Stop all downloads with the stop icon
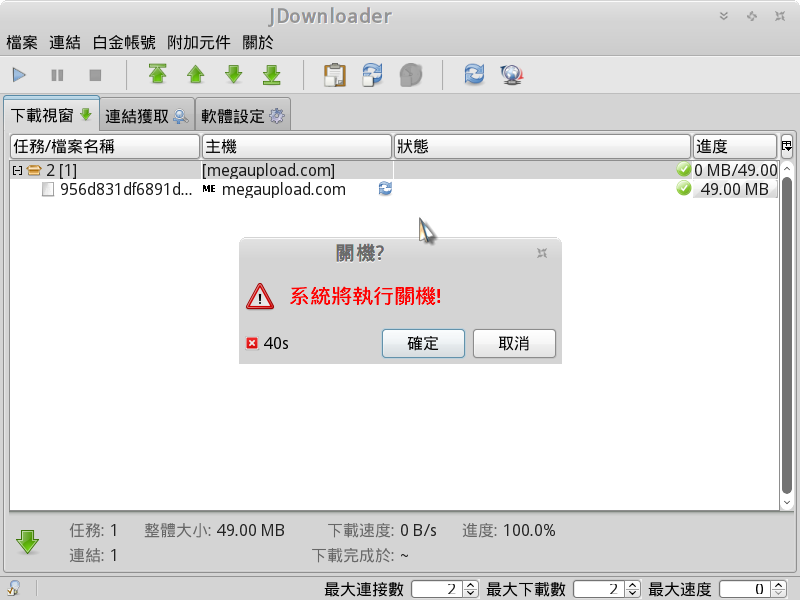This screenshot has height=600, width=800. 95,75
